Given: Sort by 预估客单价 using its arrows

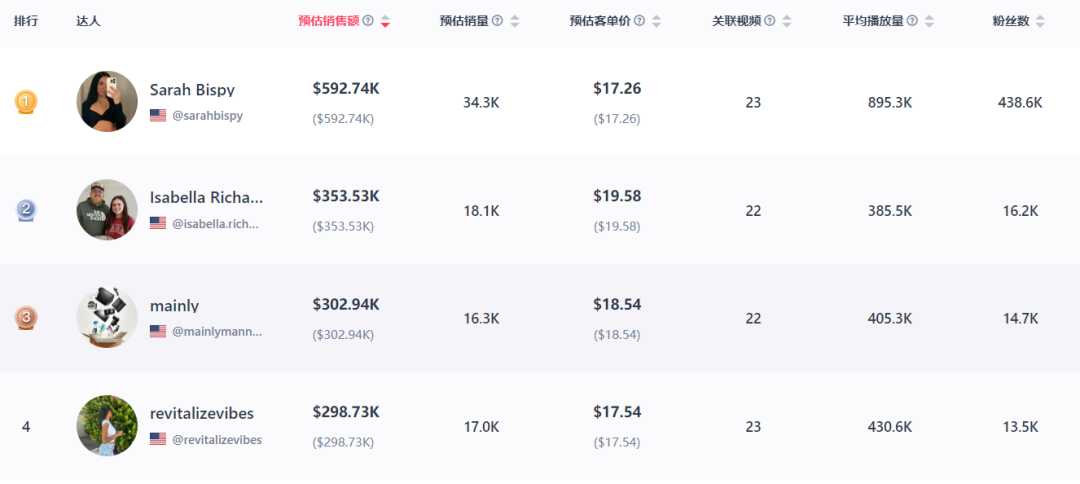Looking at the screenshot, I should coord(656,21).
